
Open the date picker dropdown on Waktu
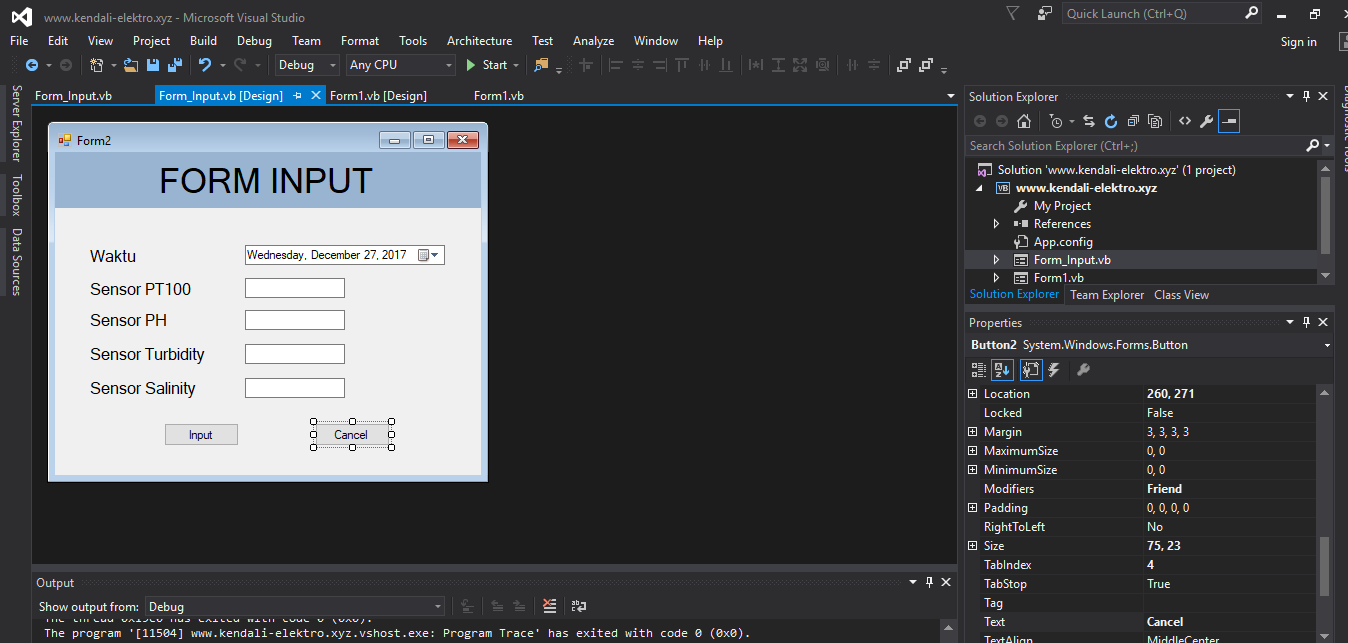[x=435, y=255]
